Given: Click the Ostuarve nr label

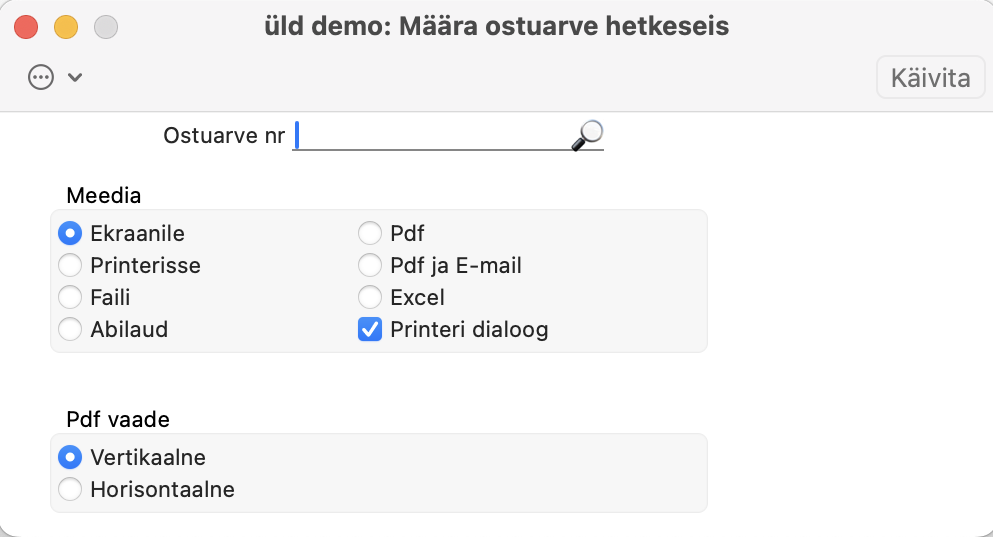Looking at the screenshot, I should [x=224, y=135].
